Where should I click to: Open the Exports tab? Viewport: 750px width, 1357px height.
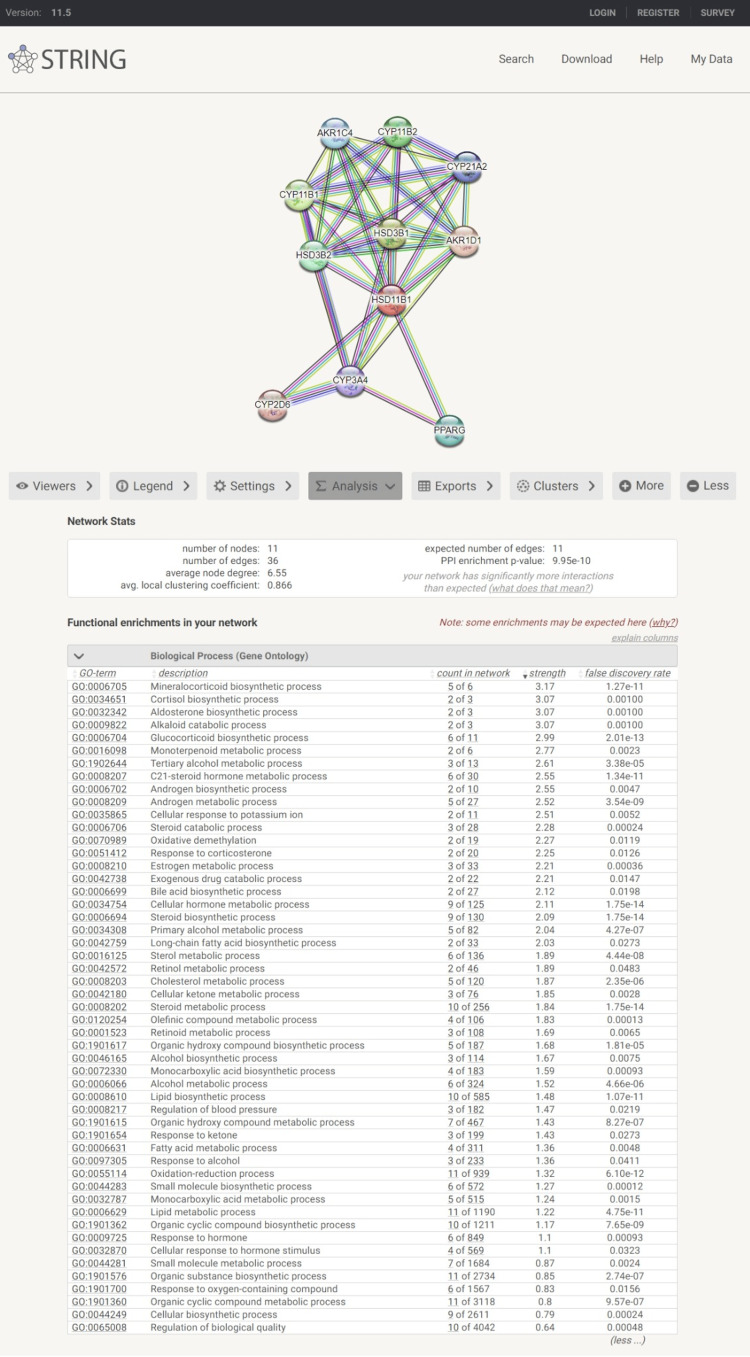456,486
